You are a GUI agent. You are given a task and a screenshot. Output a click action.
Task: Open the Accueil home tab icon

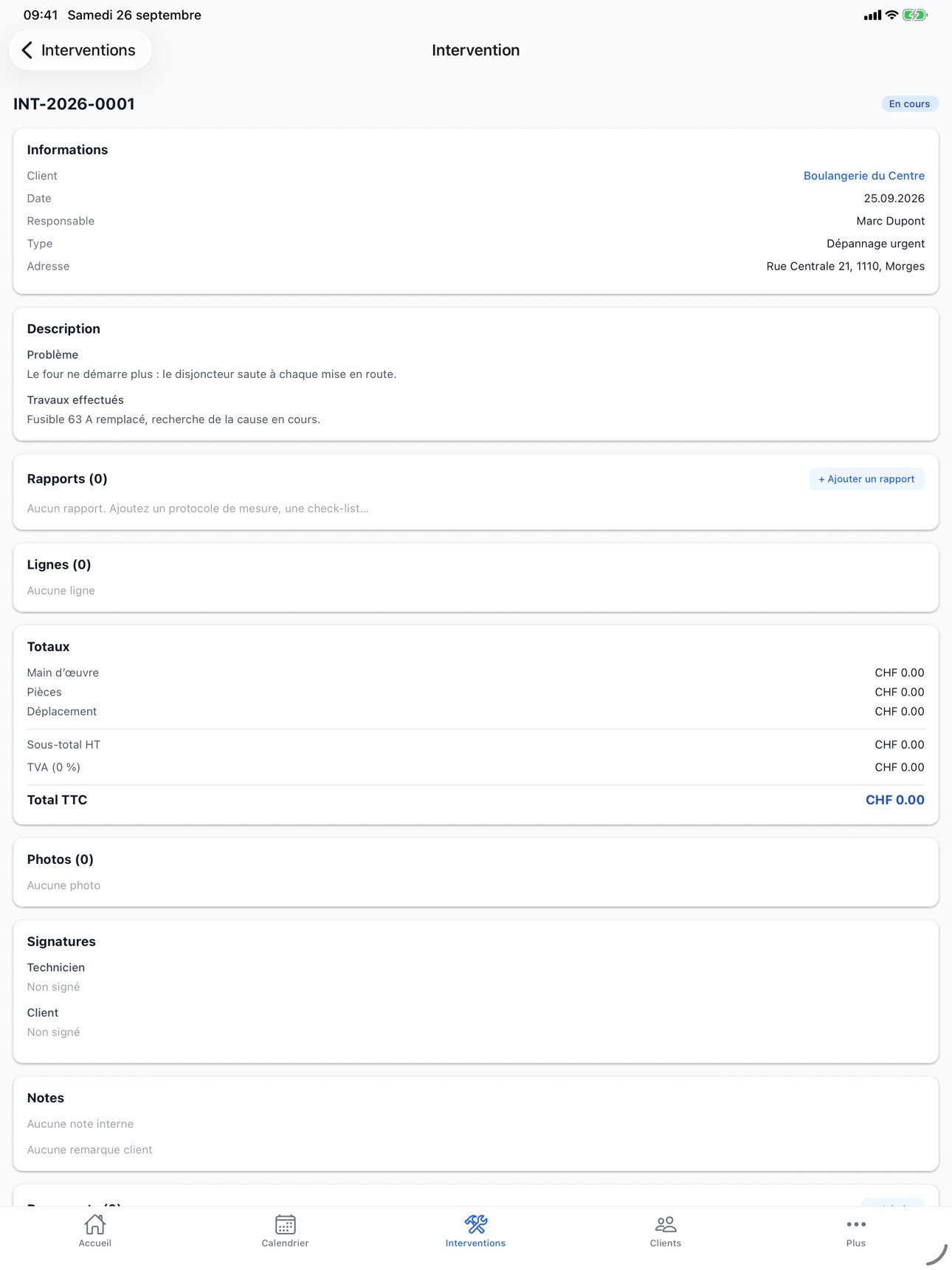coord(95,1224)
